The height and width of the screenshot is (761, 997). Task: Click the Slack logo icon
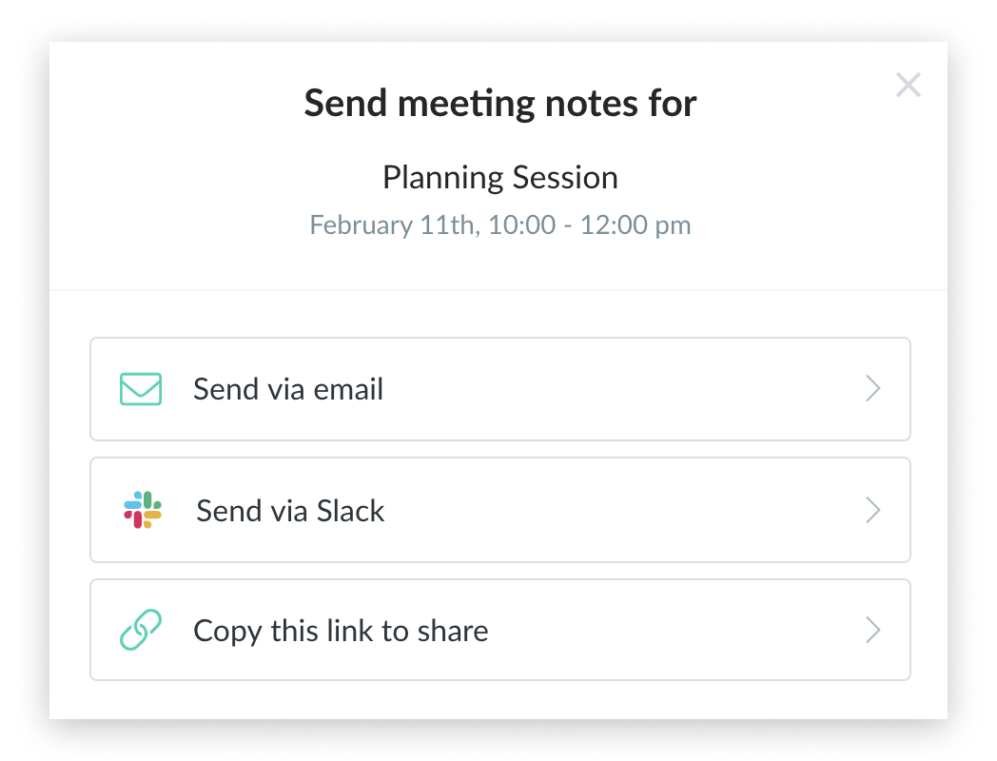(143, 510)
